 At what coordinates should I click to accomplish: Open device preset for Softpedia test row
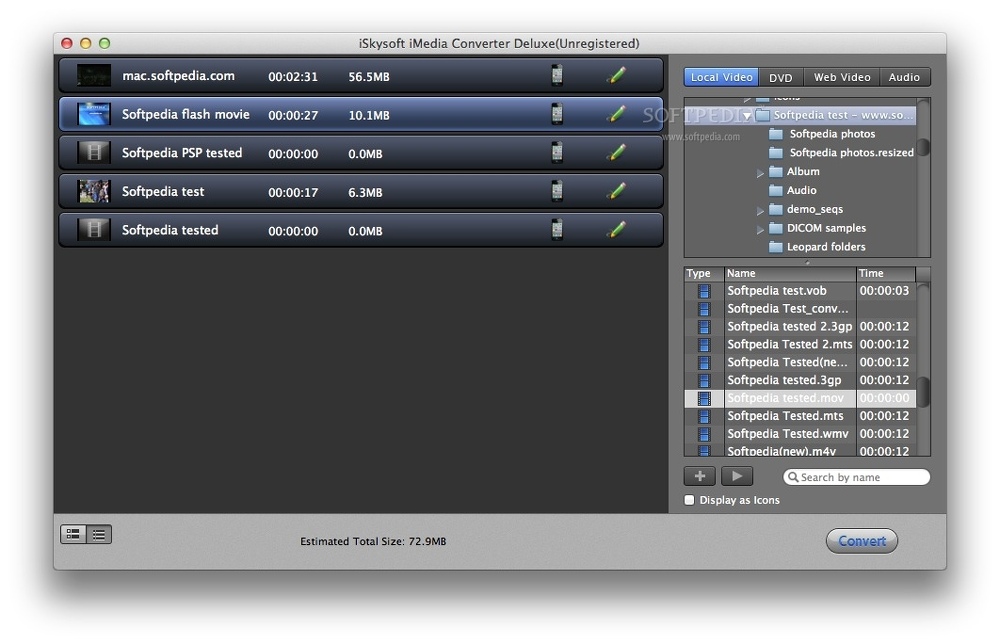pyautogui.click(x=557, y=191)
